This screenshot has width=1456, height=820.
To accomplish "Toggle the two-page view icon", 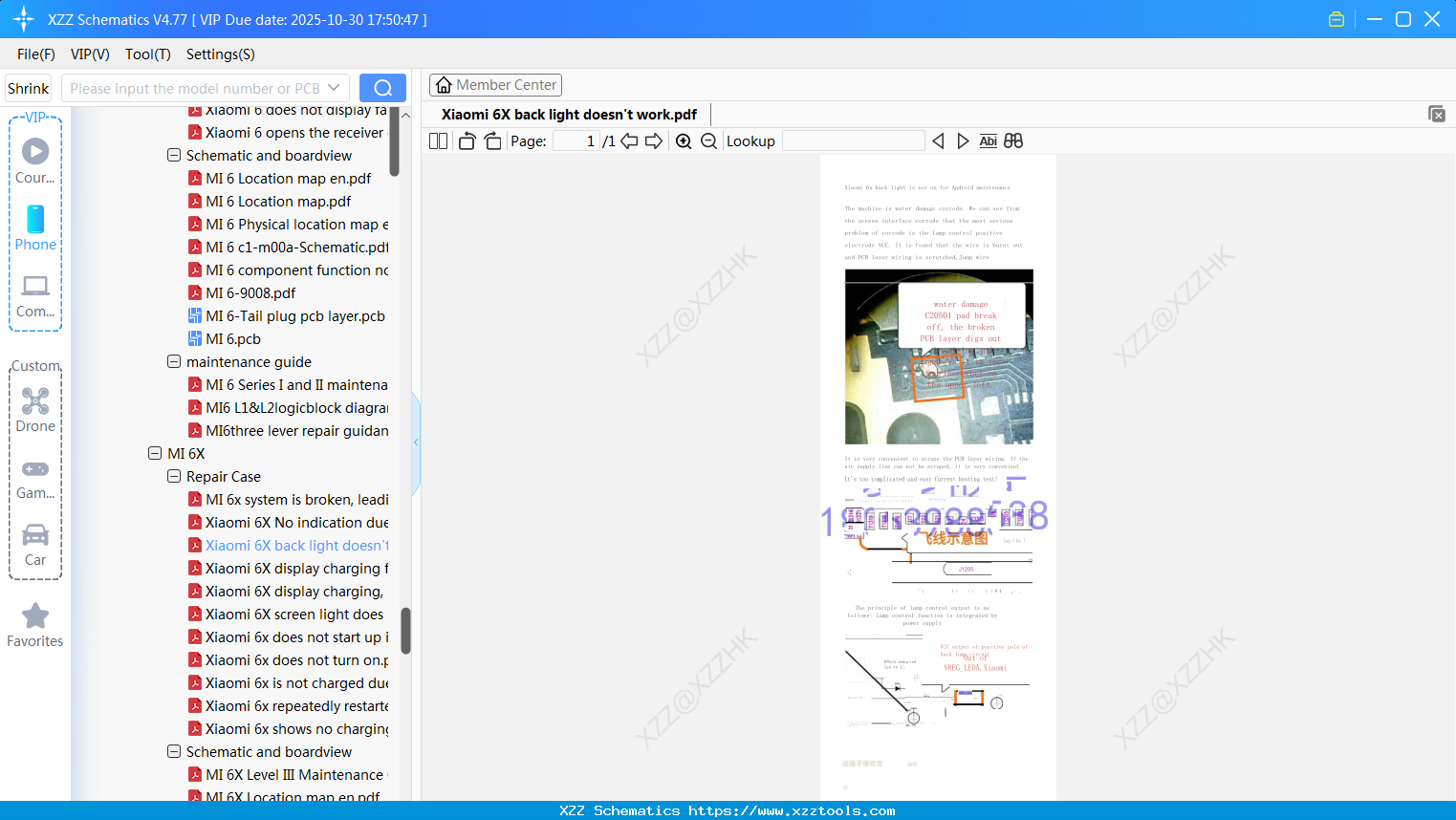I will [x=438, y=141].
